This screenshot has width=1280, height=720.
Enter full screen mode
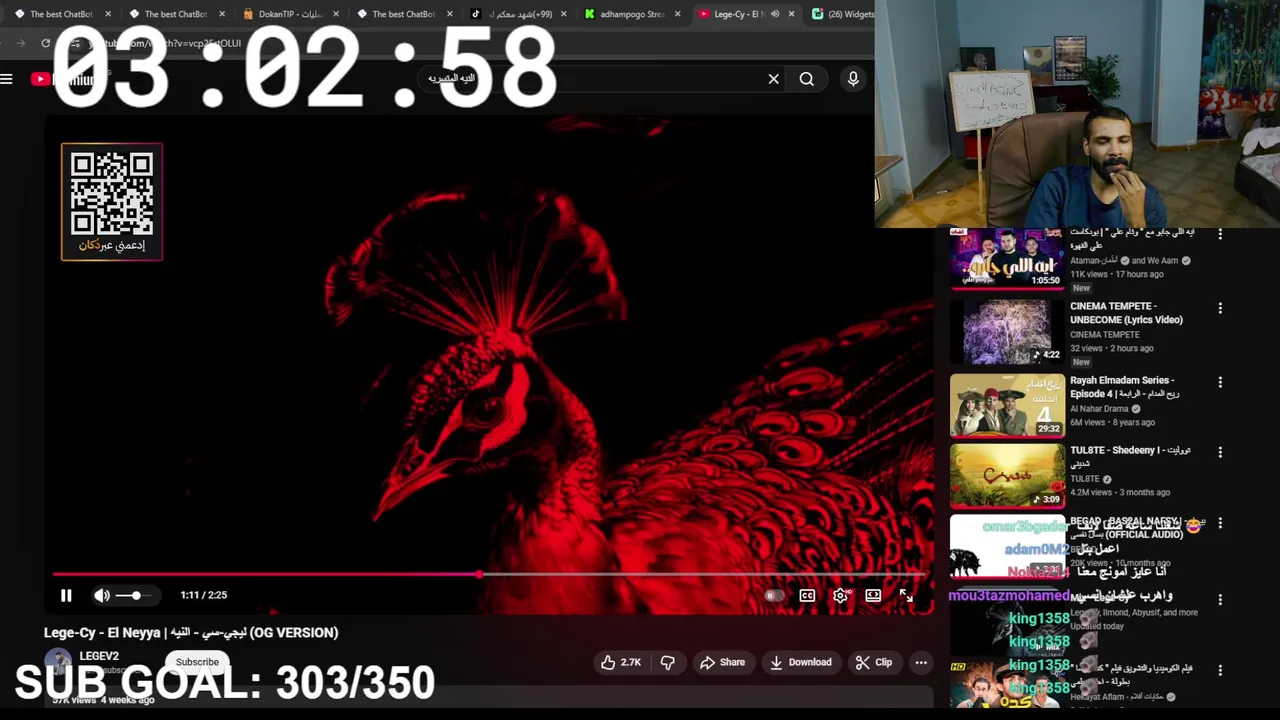(x=906, y=595)
